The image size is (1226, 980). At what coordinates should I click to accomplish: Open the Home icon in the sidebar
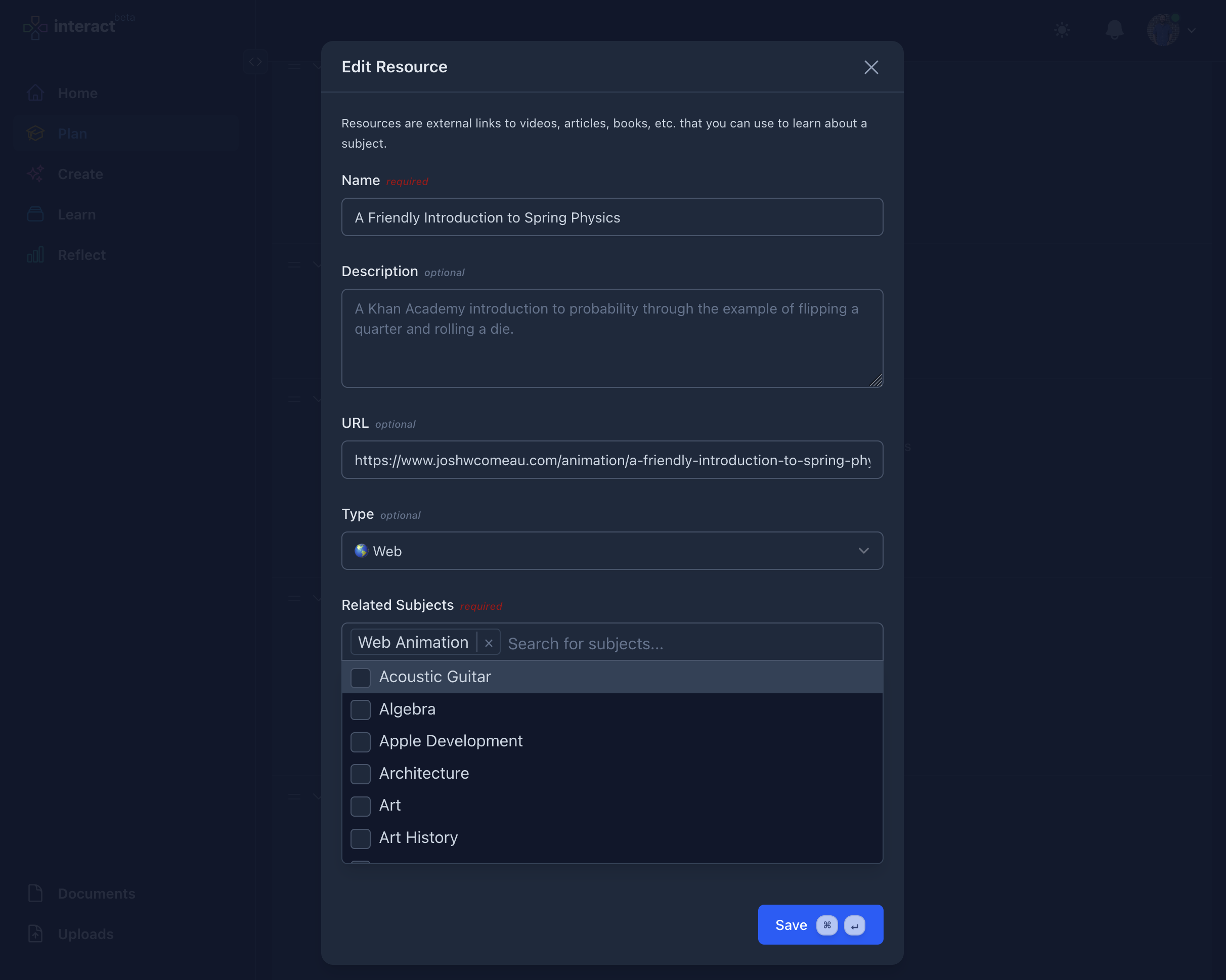click(x=35, y=93)
